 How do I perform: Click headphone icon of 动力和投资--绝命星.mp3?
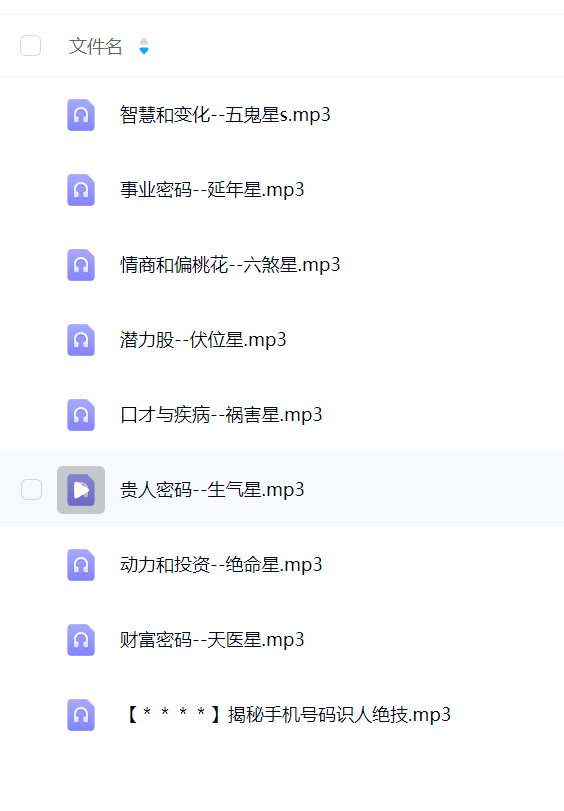click(81, 565)
